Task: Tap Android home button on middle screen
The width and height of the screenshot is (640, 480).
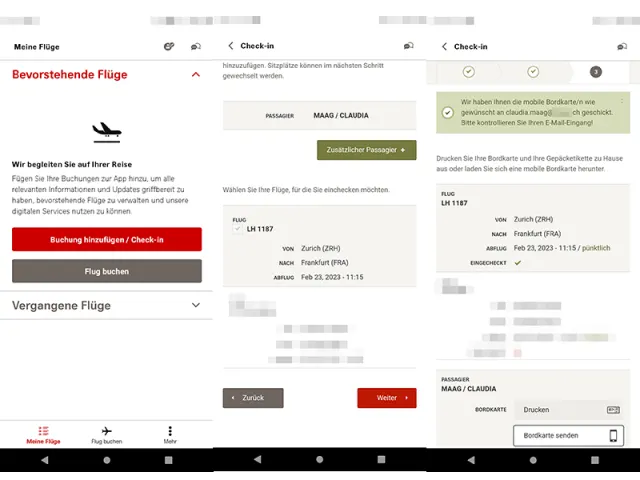Action: pyautogui.click(x=320, y=459)
